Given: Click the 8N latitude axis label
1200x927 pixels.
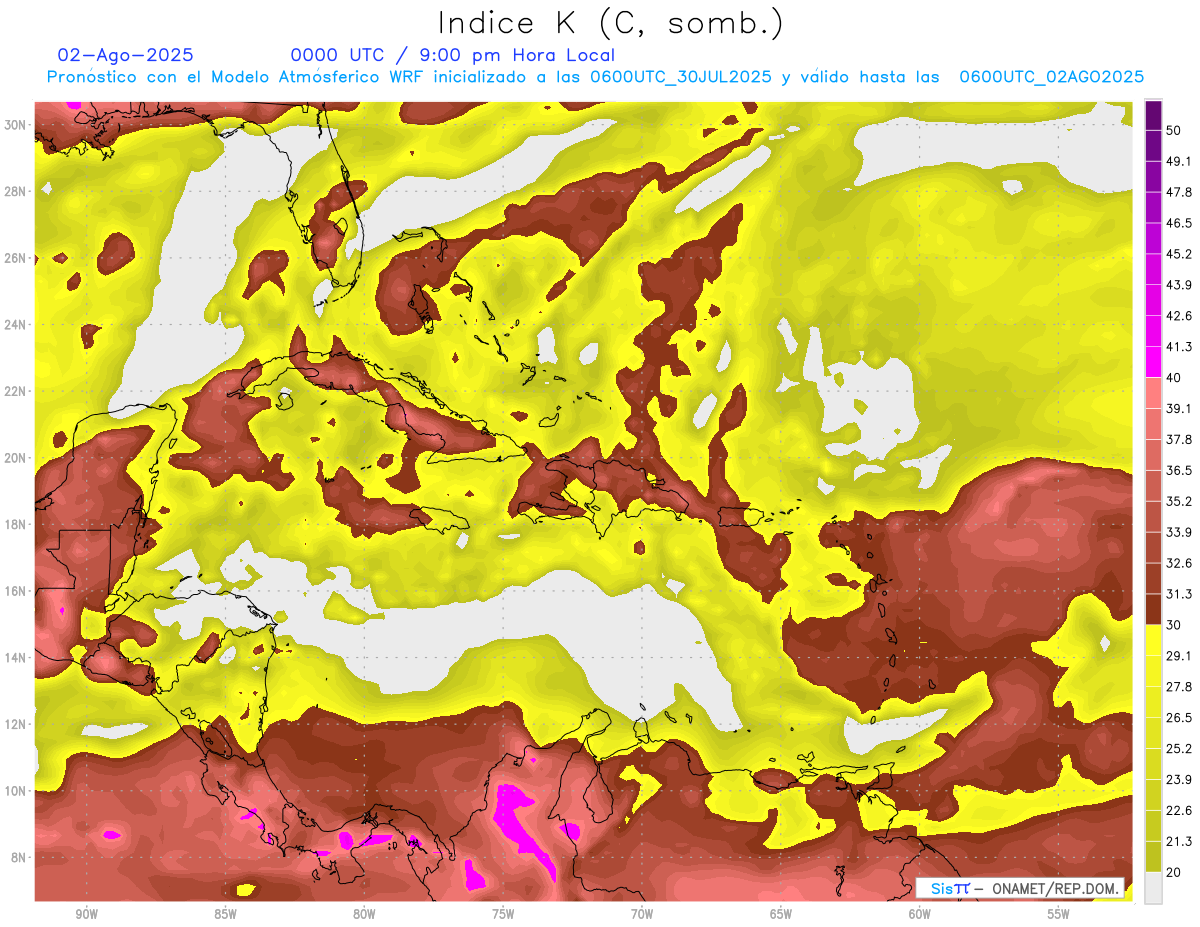Looking at the screenshot, I should [19, 857].
